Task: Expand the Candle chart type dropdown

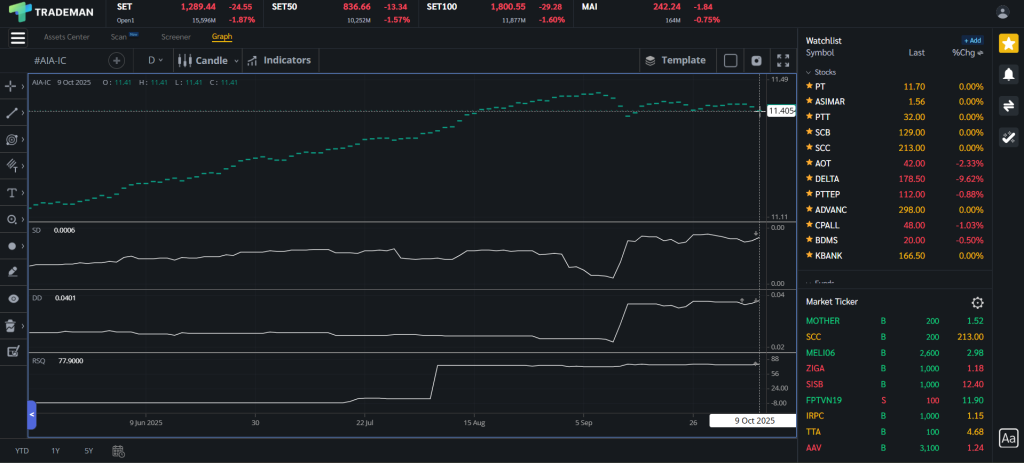Action: point(208,60)
